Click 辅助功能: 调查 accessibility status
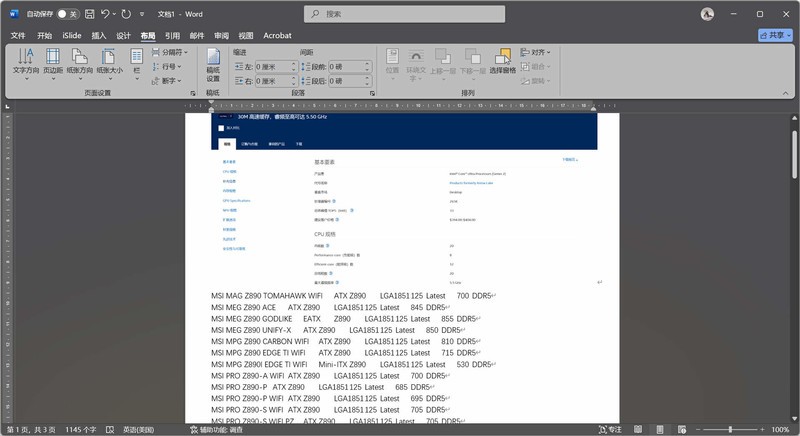This screenshot has width=800, height=436. [217, 430]
